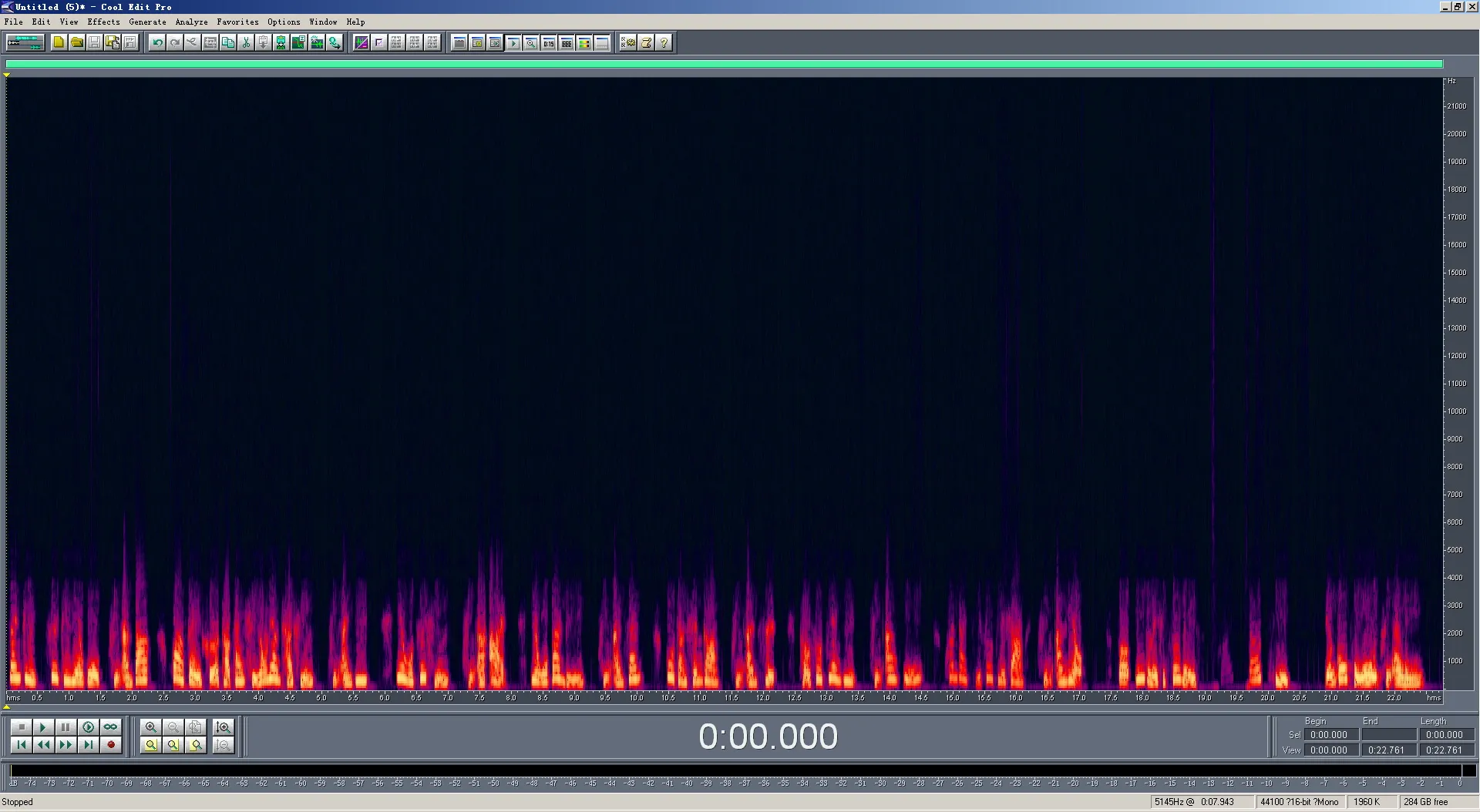Click the View Begin field

(x=1330, y=750)
